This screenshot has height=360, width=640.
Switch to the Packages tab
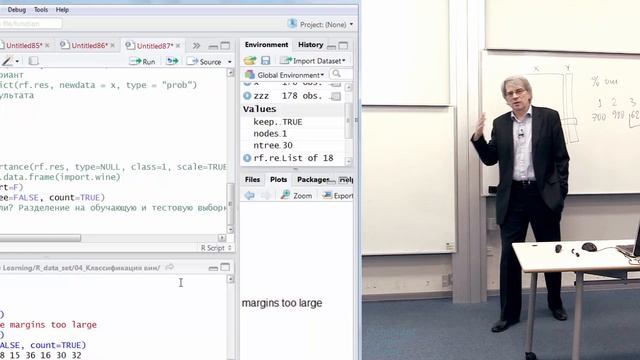pos(312,180)
